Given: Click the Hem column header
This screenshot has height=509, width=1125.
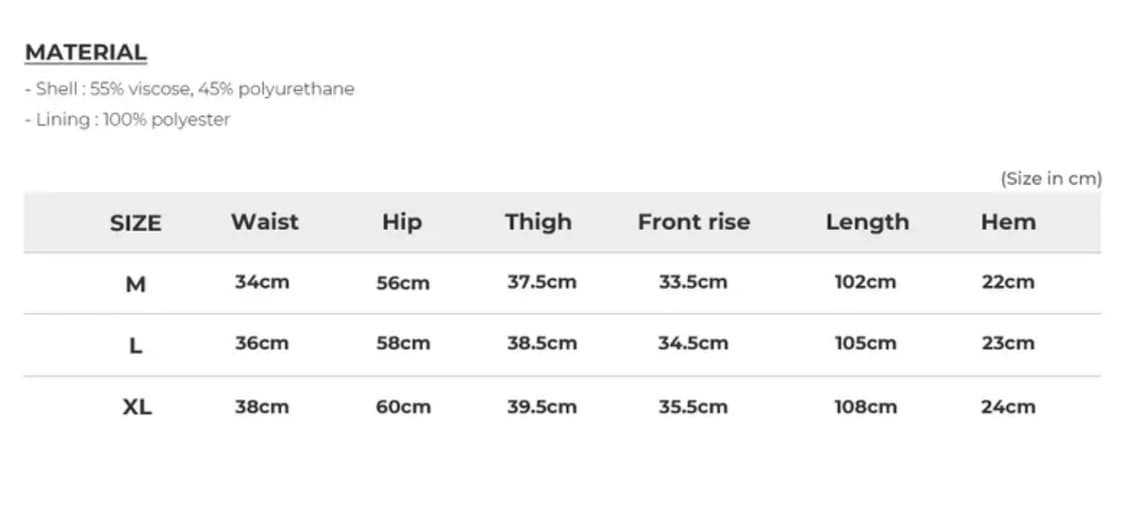Looking at the screenshot, I should (x=1008, y=222).
